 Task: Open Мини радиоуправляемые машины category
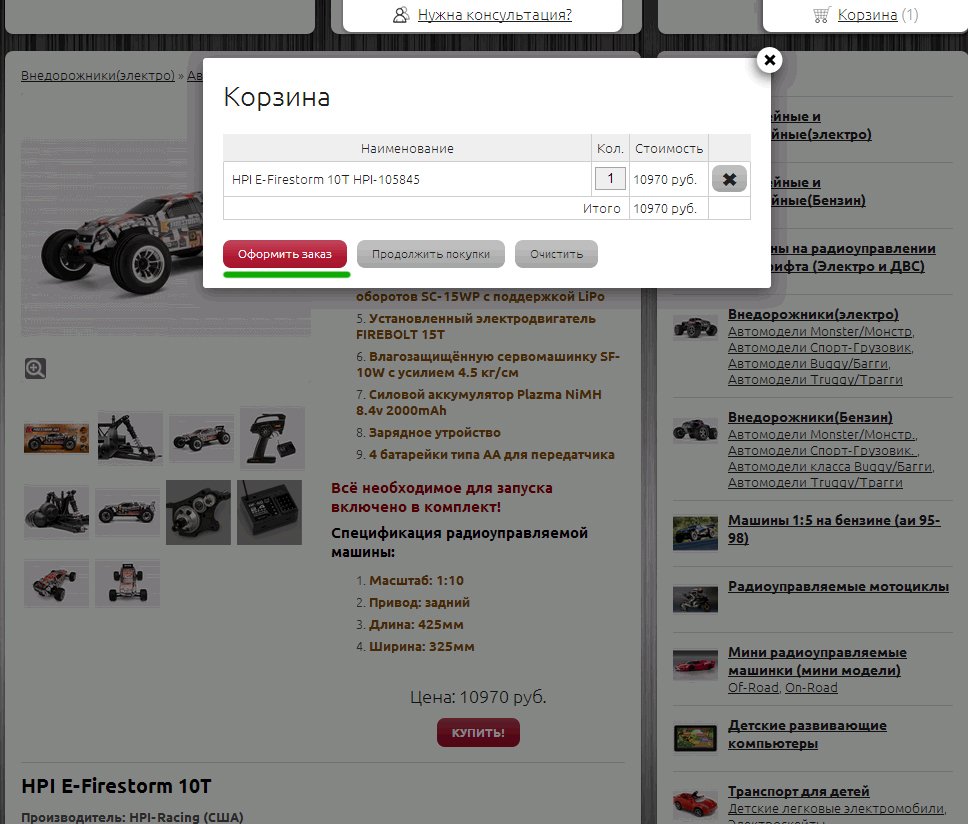tap(817, 661)
